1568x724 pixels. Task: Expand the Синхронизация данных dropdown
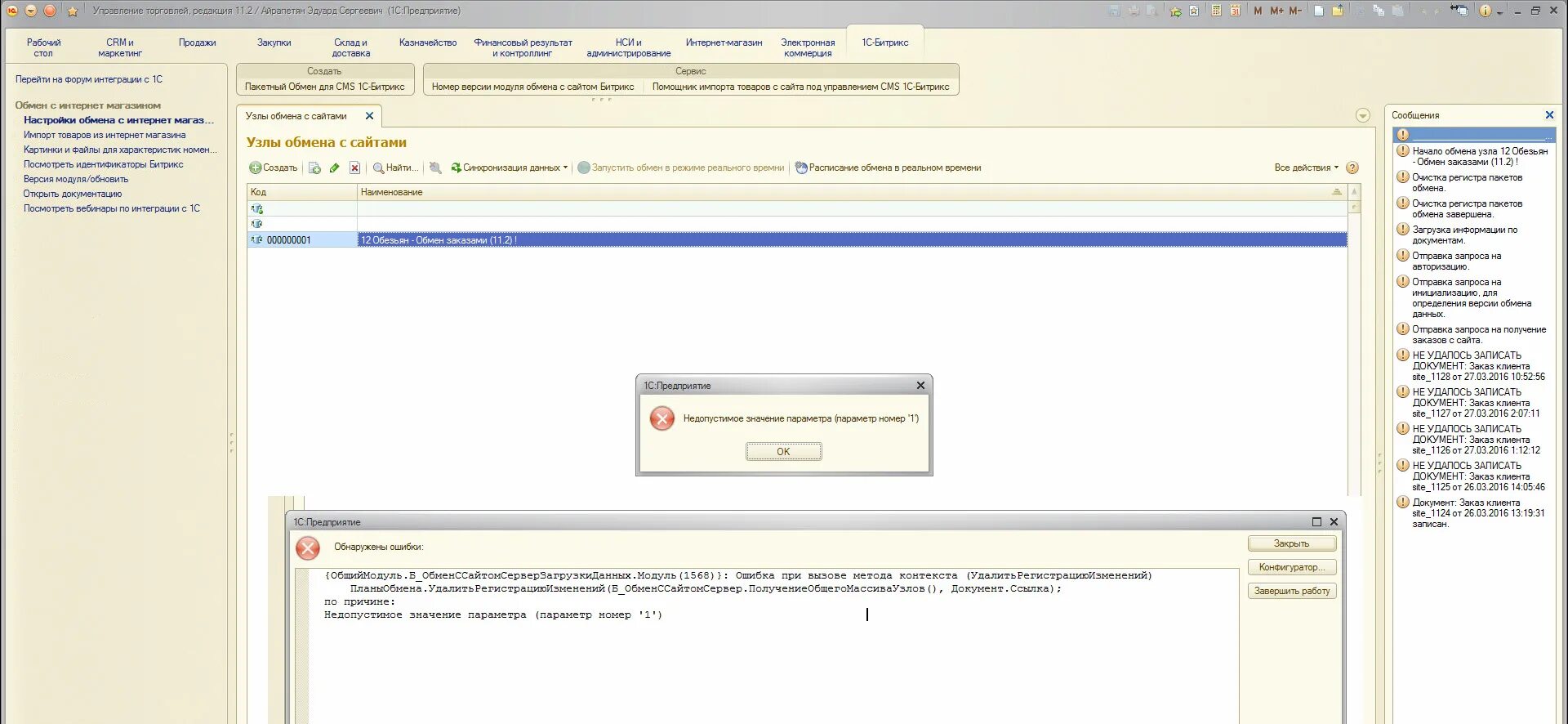pyautogui.click(x=509, y=168)
